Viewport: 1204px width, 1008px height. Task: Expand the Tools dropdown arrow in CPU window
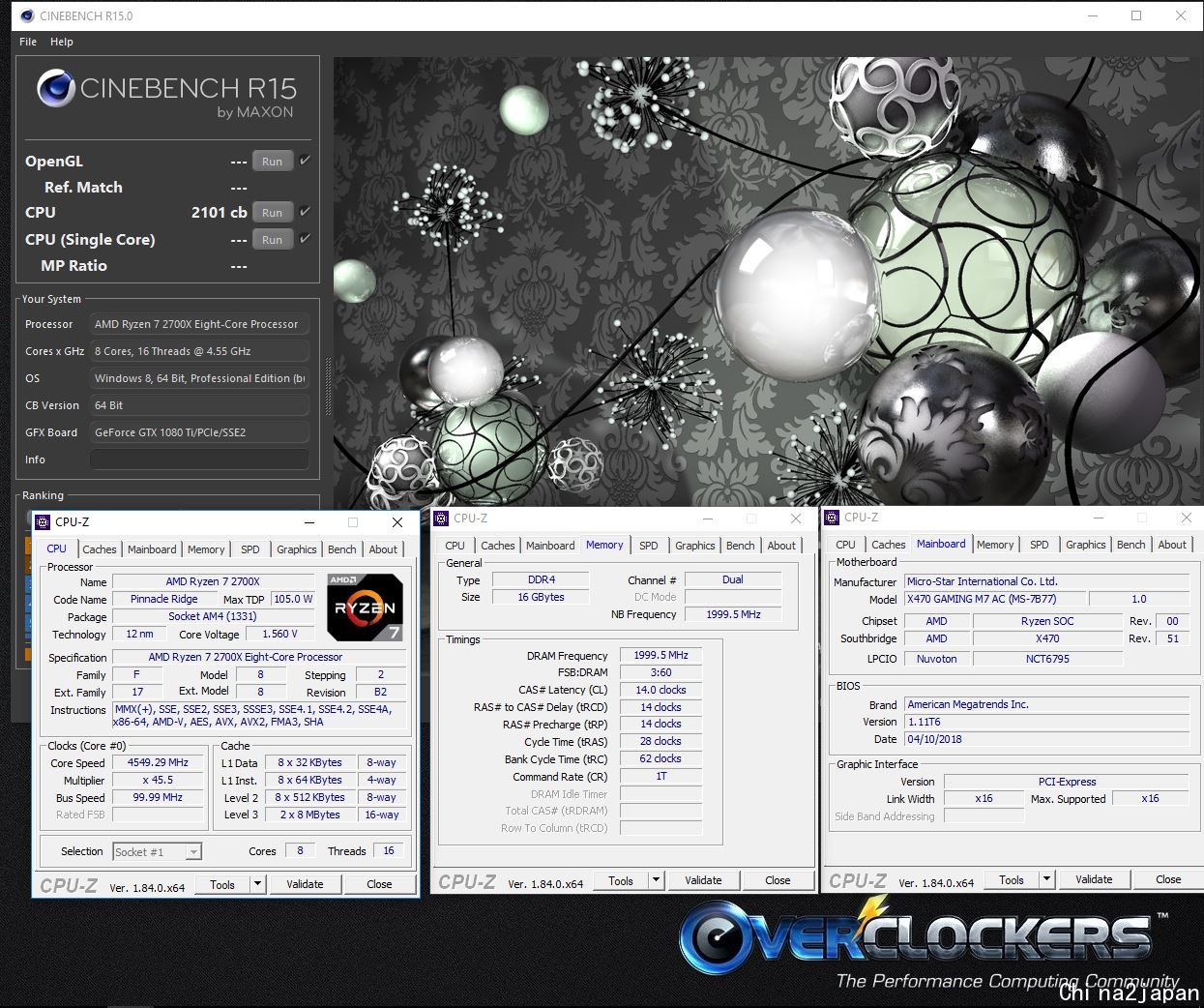click(257, 883)
